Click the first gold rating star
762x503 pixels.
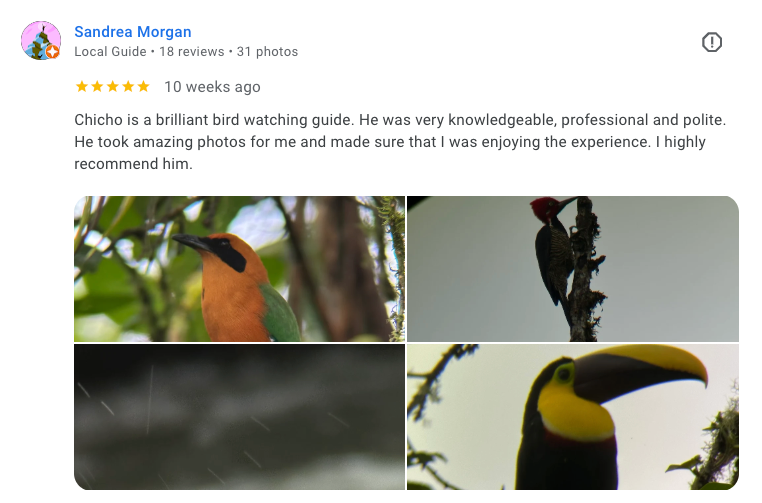82,87
